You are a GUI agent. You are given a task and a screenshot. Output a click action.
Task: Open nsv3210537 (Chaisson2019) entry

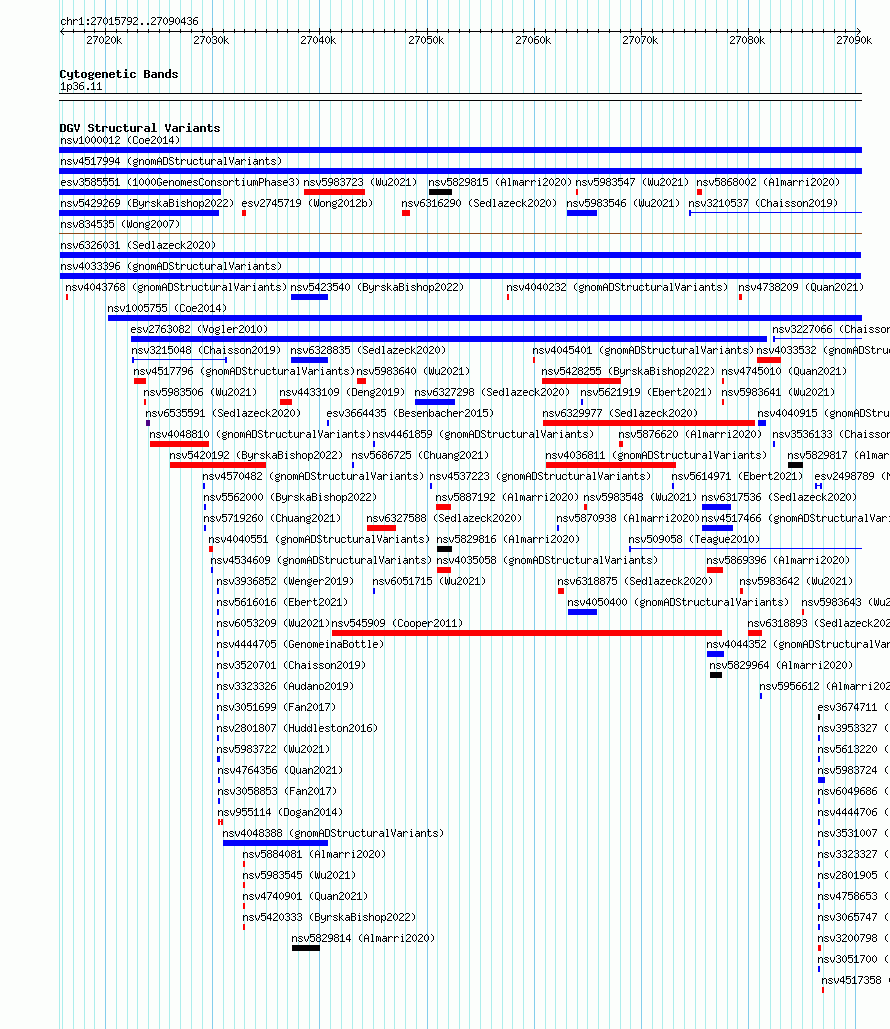pyautogui.click(x=763, y=203)
